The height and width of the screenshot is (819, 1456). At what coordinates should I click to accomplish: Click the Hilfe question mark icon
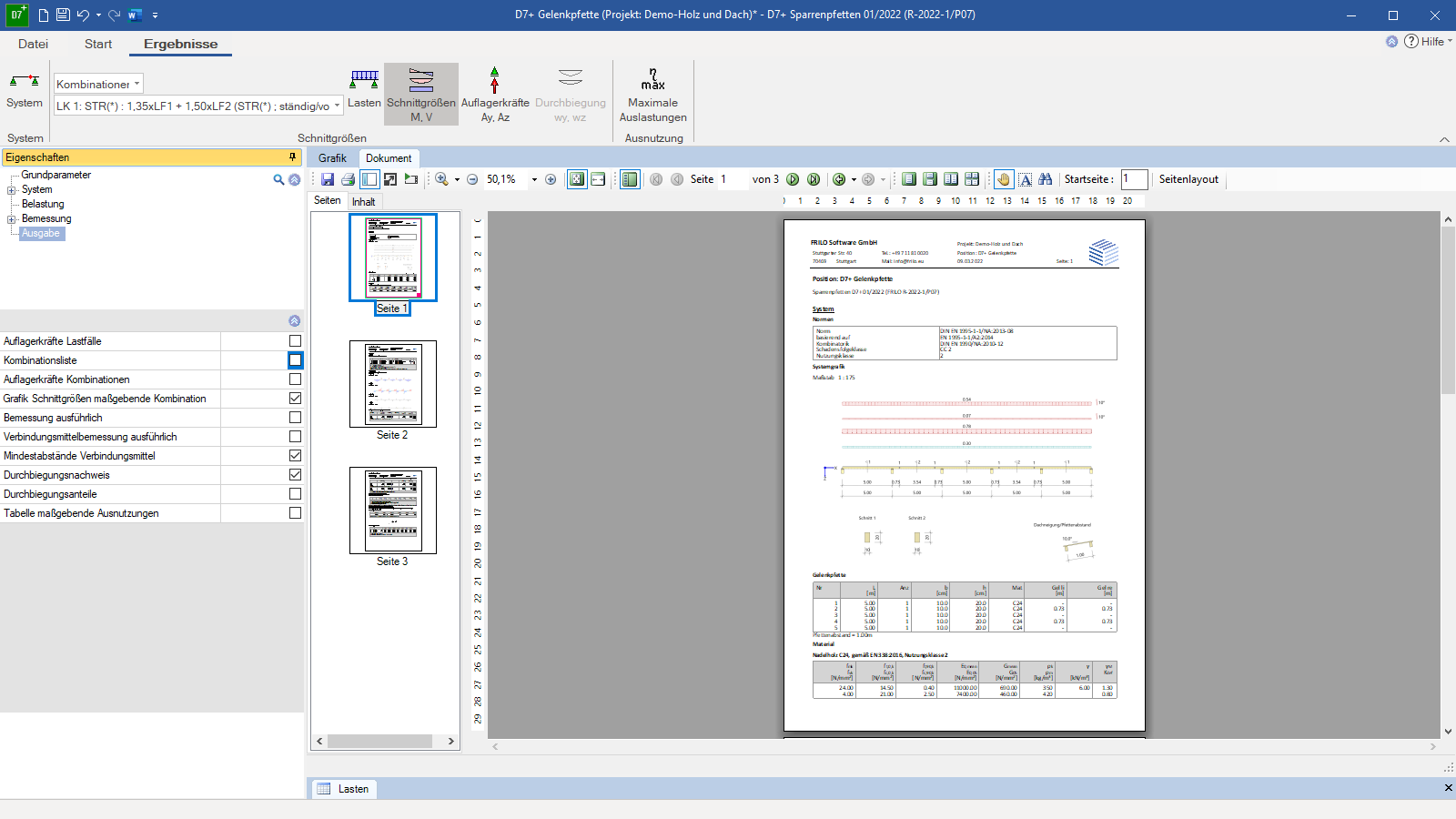1411,41
